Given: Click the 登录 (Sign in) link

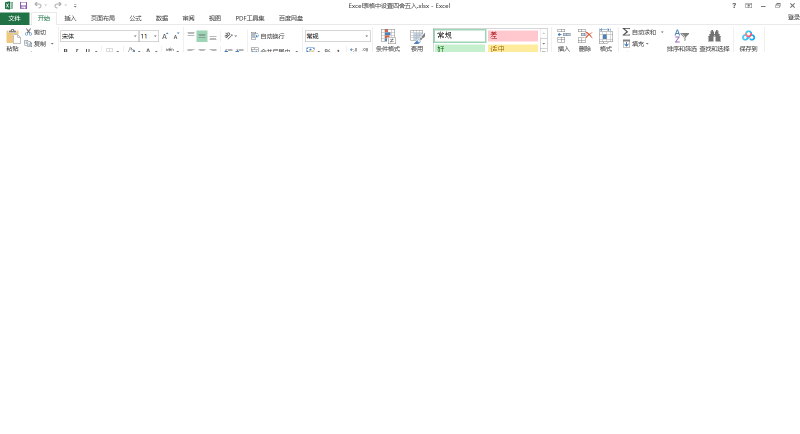Looking at the screenshot, I should [x=794, y=17].
